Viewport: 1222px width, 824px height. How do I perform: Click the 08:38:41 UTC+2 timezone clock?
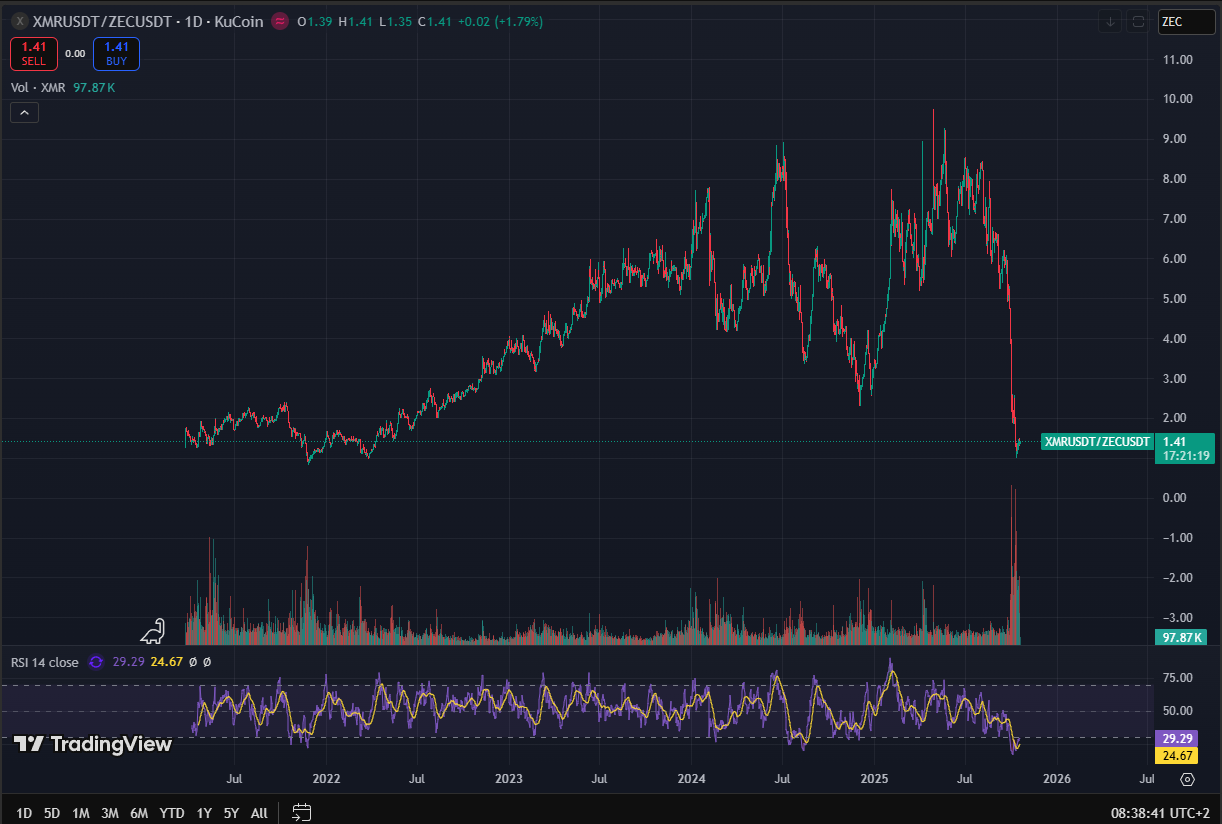point(1159,814)
